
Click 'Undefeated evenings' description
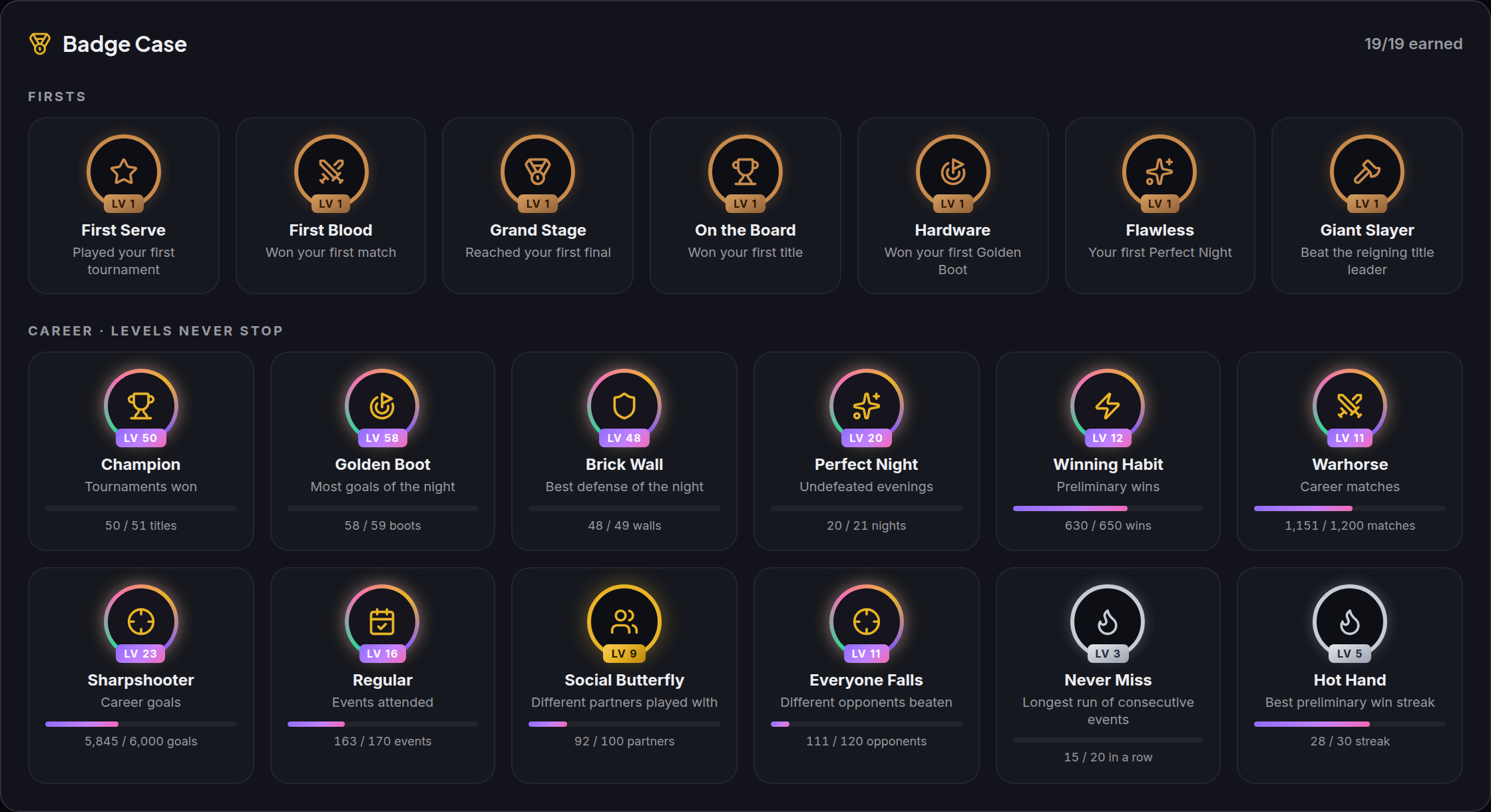(866, 487)
